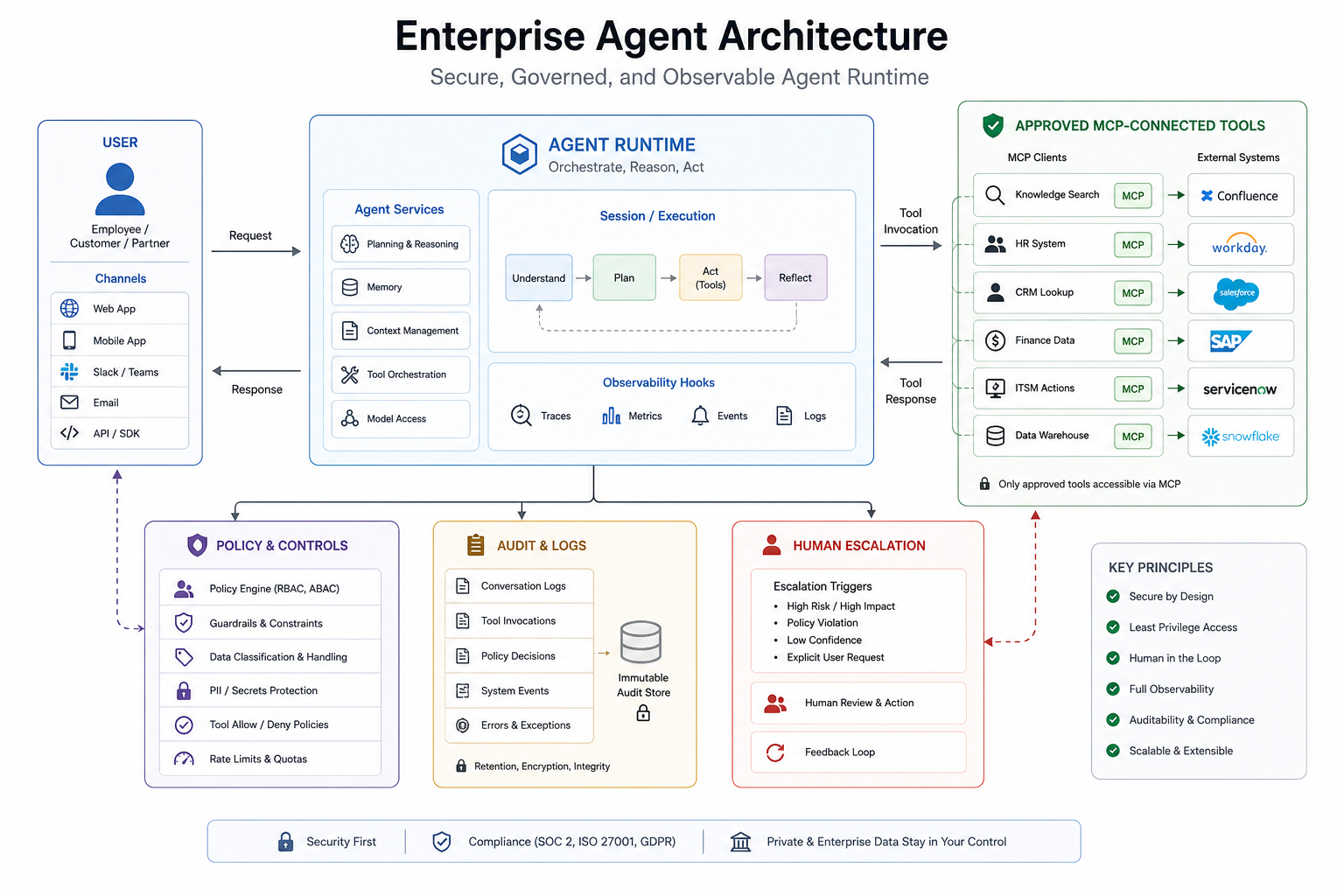This screenshot has height=896, width=1344.
Task: Click the Reflect step box
Action: (x=795, y=277)
